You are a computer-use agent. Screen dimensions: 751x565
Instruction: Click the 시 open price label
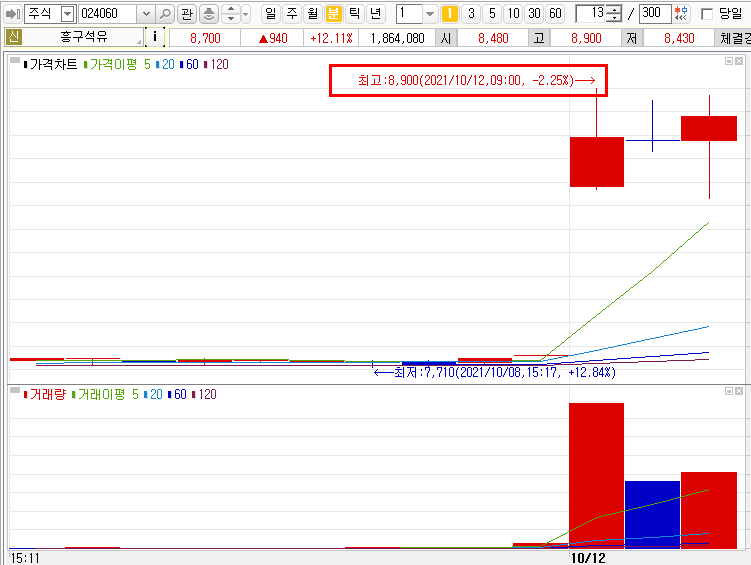[x=446, y=38]
